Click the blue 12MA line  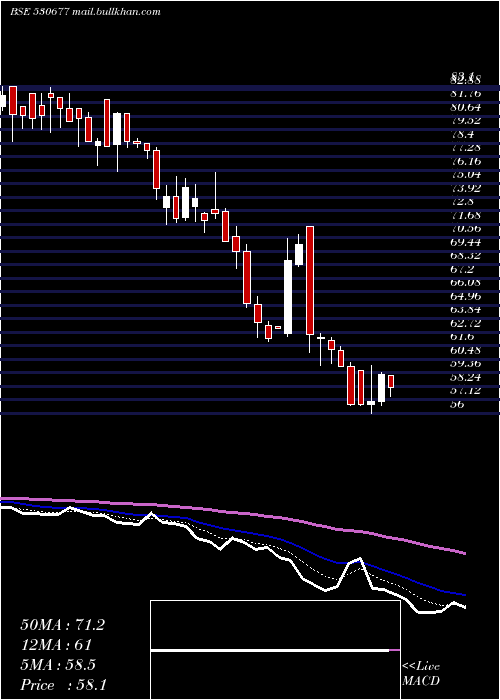(x=233, y=531)
